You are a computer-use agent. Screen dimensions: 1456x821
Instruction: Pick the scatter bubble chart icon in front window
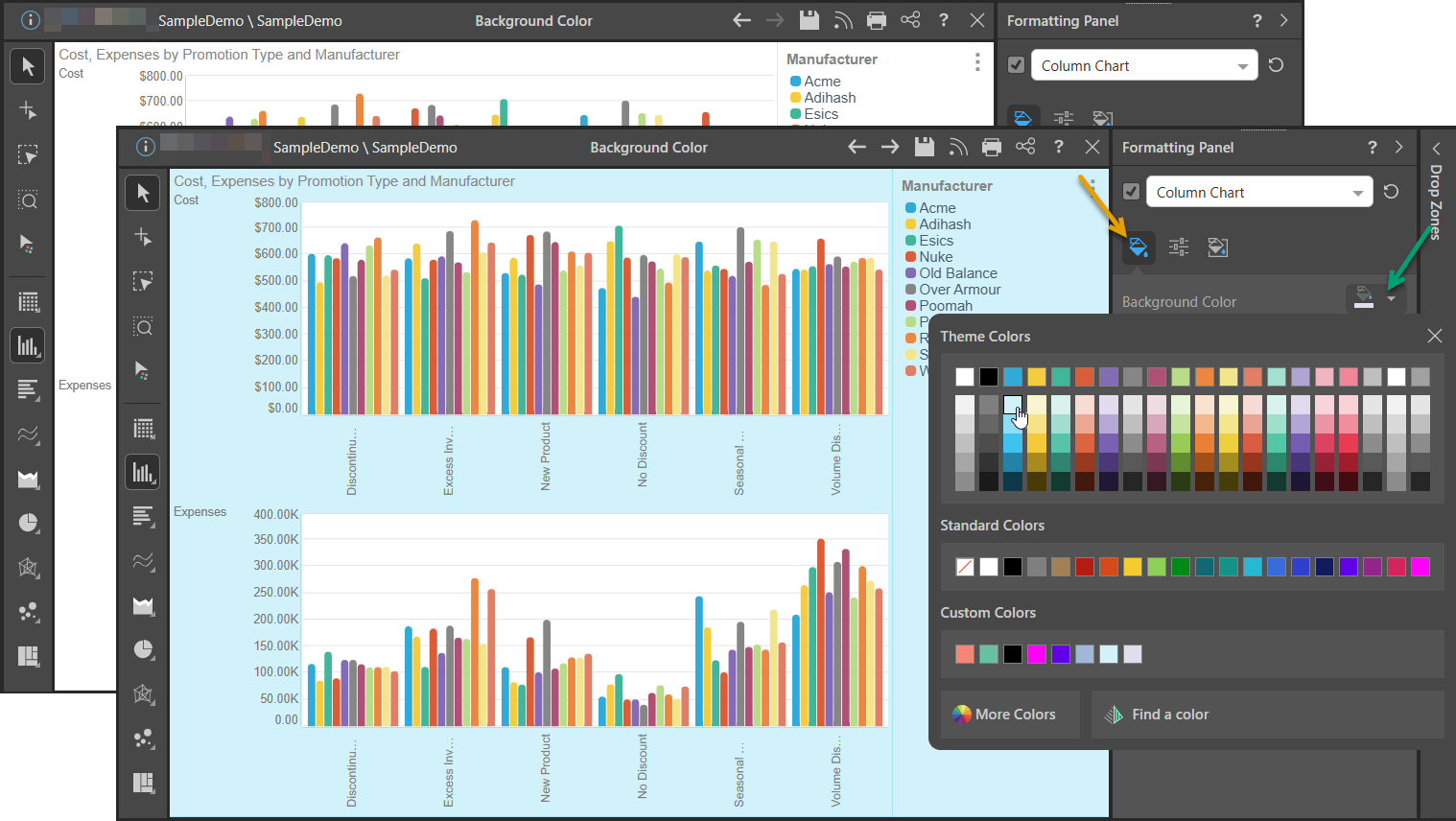(x=143, y=739)
